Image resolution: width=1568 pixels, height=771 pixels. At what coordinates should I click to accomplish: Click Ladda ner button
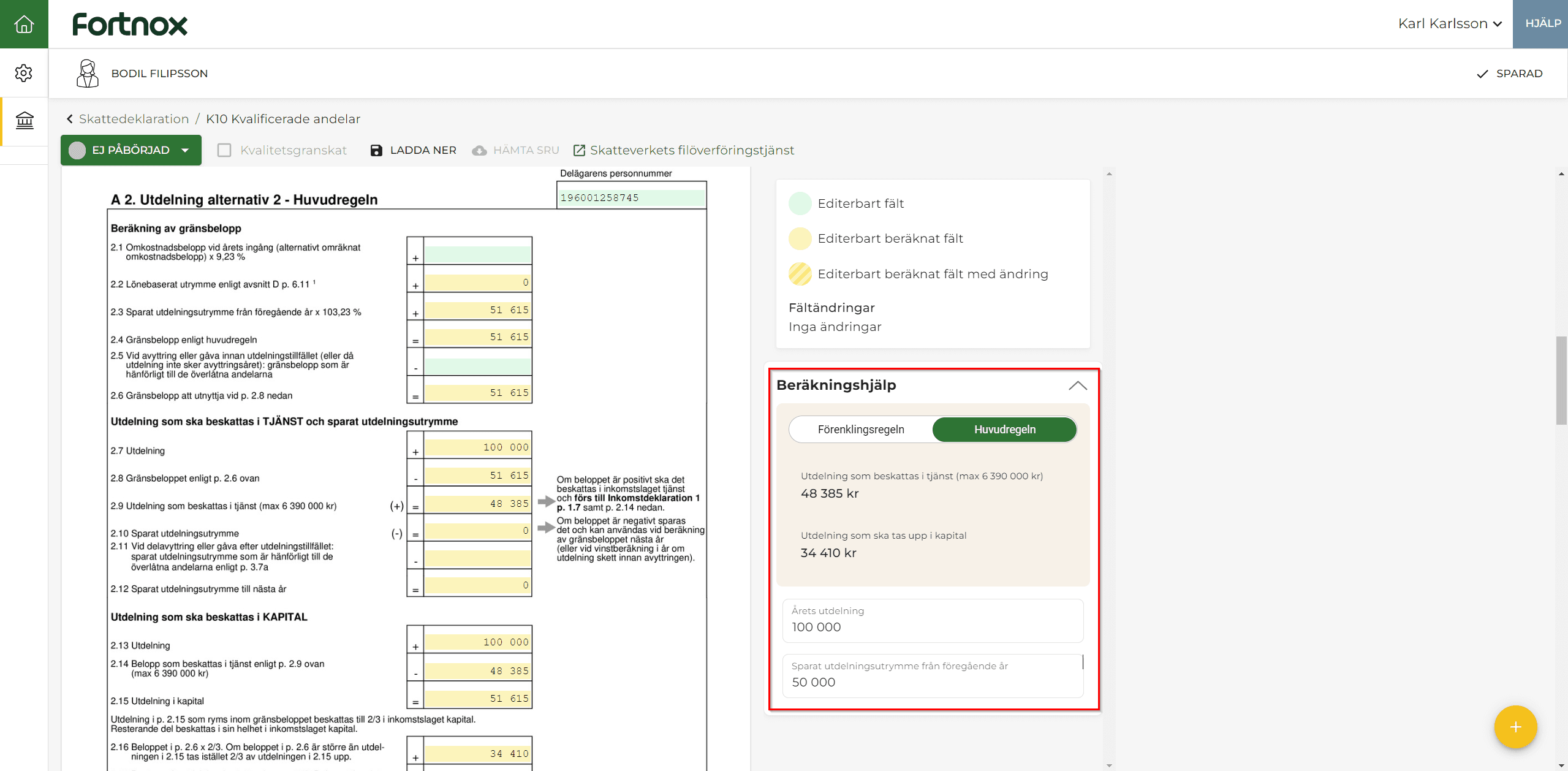pyautogui.click(x=414, y=150)
